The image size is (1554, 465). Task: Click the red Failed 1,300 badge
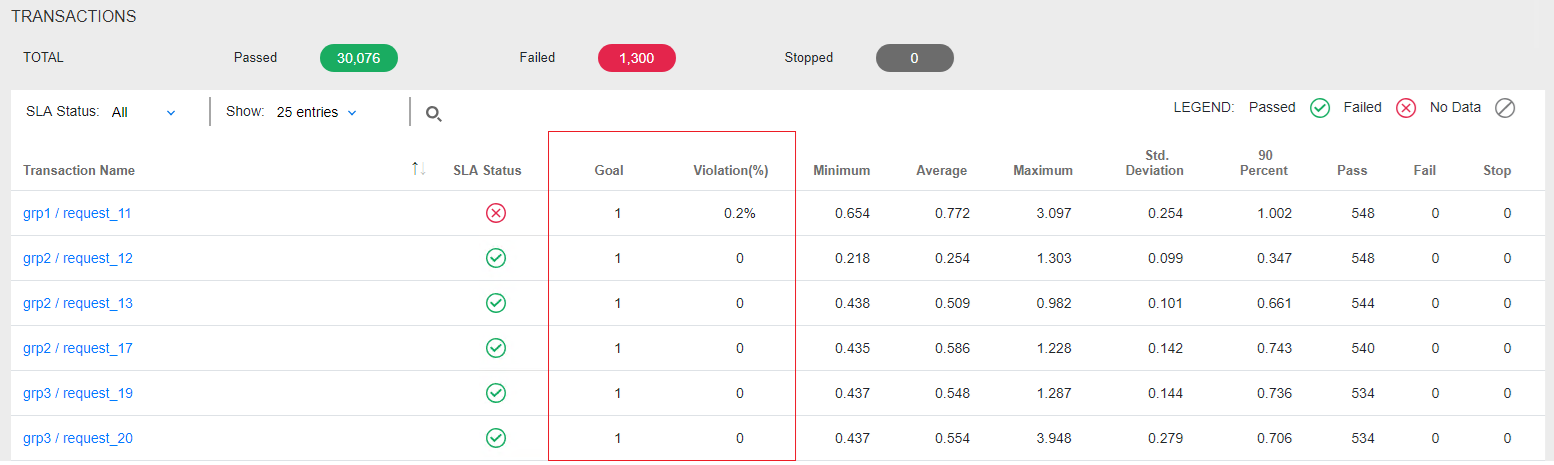tap(636, 58)
